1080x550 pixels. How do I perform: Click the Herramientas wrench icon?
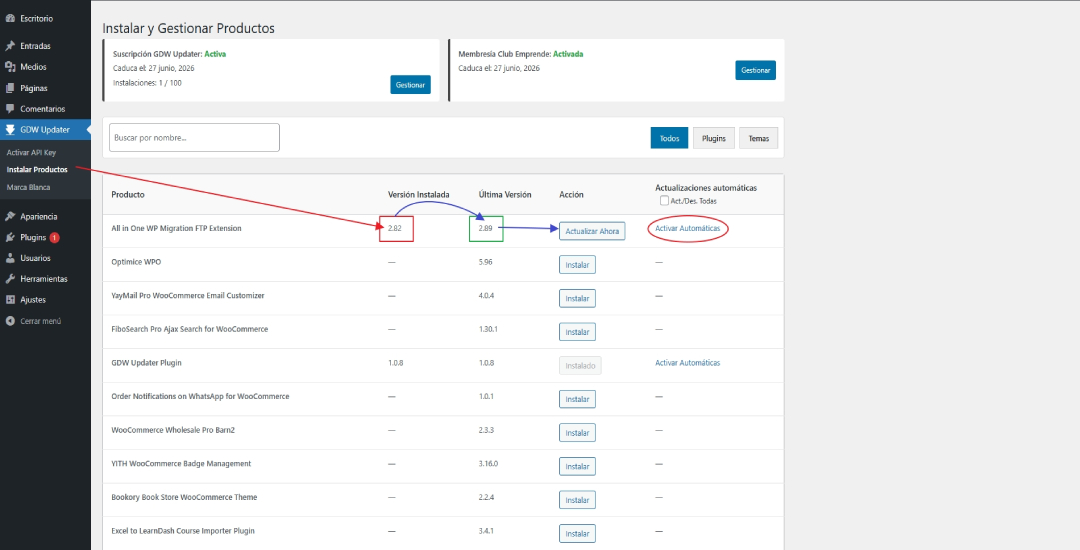pos(10,279)
